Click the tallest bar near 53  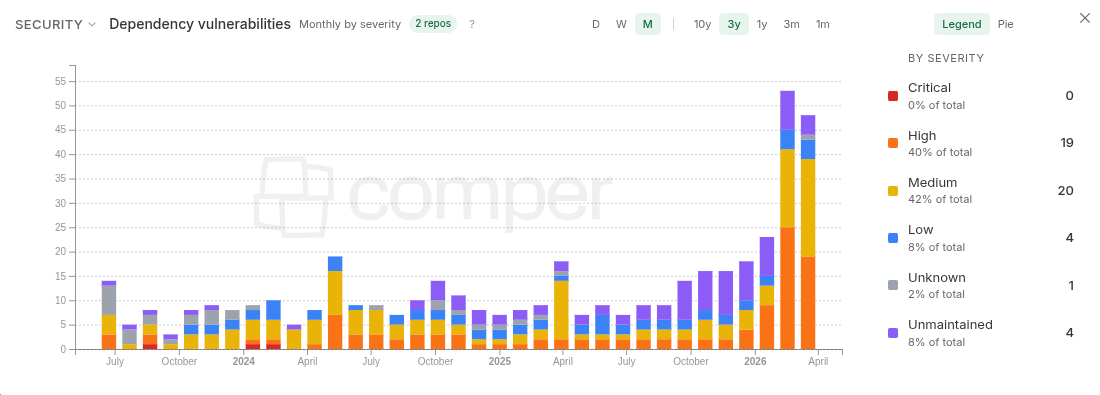coord(787,220)
